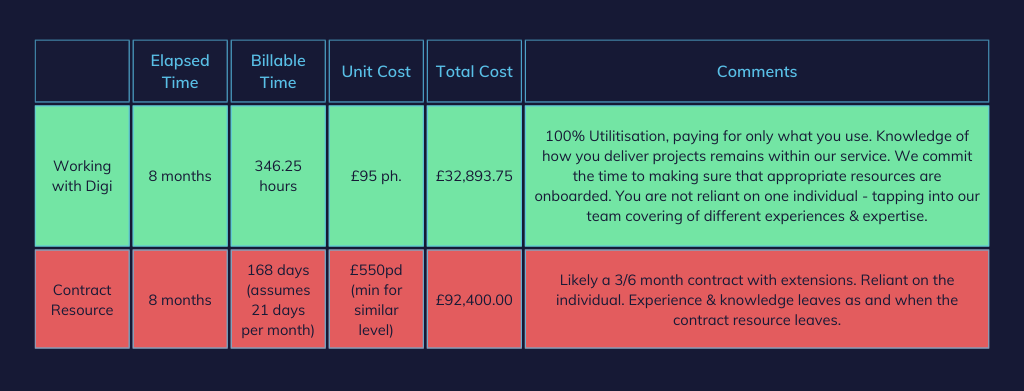This screenshot has height=391, width=1024.
Task: Select the 168 days billable cell
Action: pos(278,299)
